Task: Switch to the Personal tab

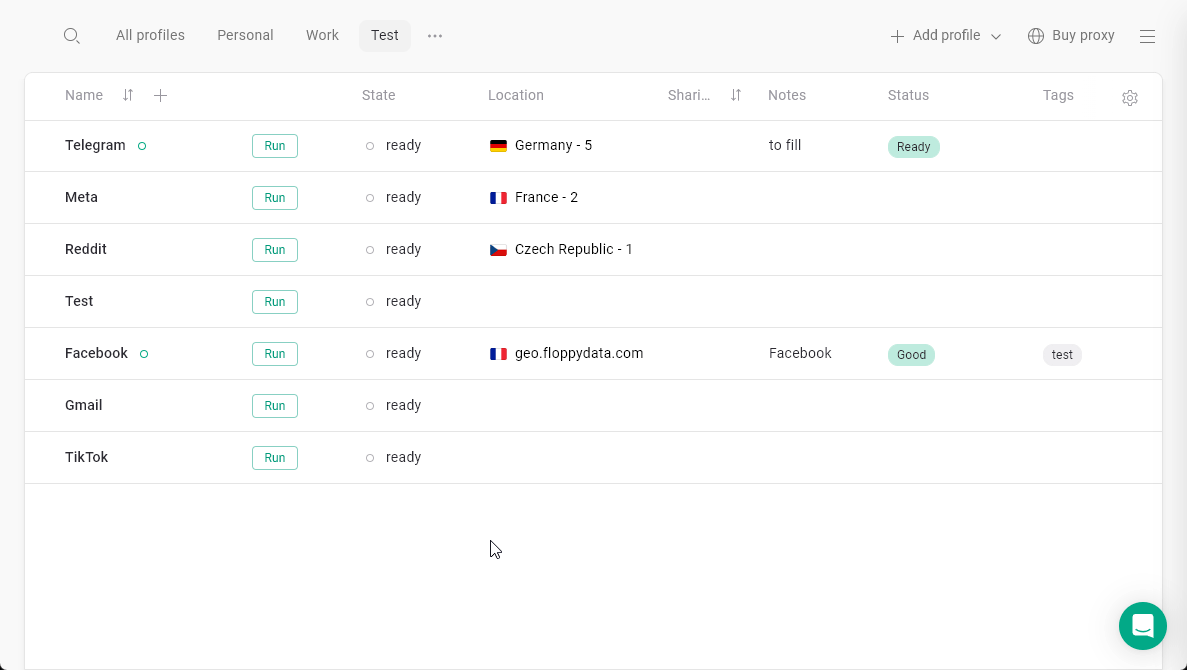Action: 245,36
